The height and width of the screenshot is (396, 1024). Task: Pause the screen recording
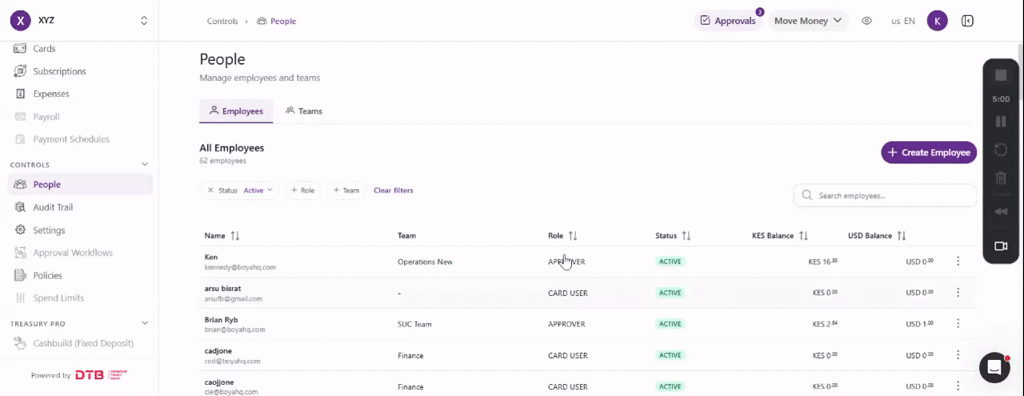[1000, 122]
